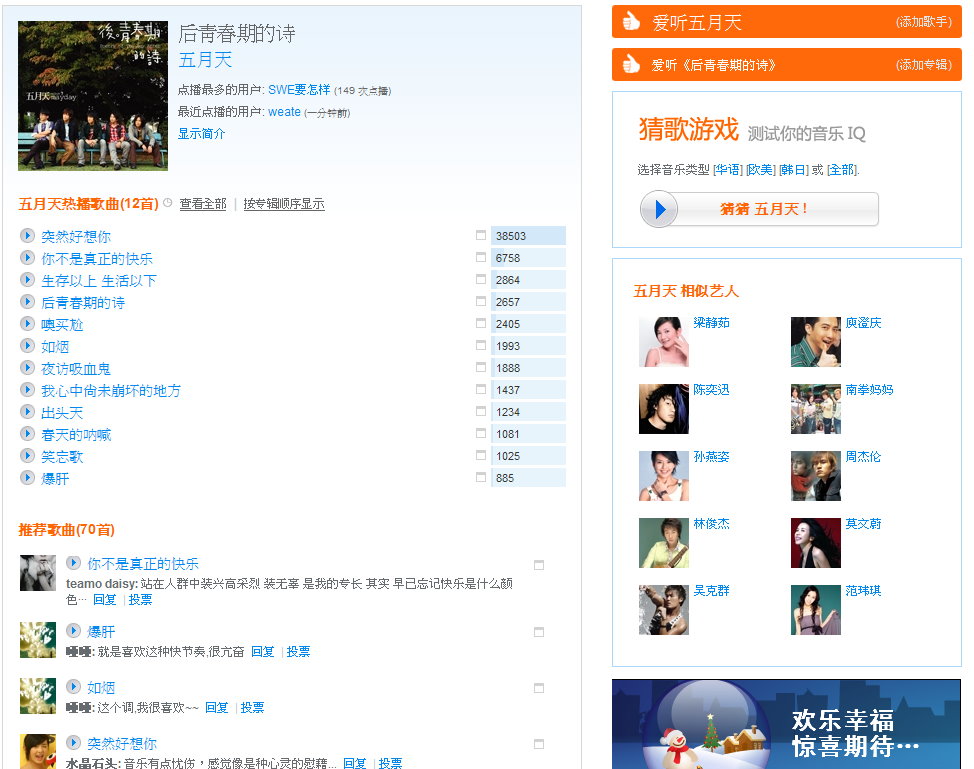
Task: Play 如烟 in hot songs list
Action: [x=27, y=345]
